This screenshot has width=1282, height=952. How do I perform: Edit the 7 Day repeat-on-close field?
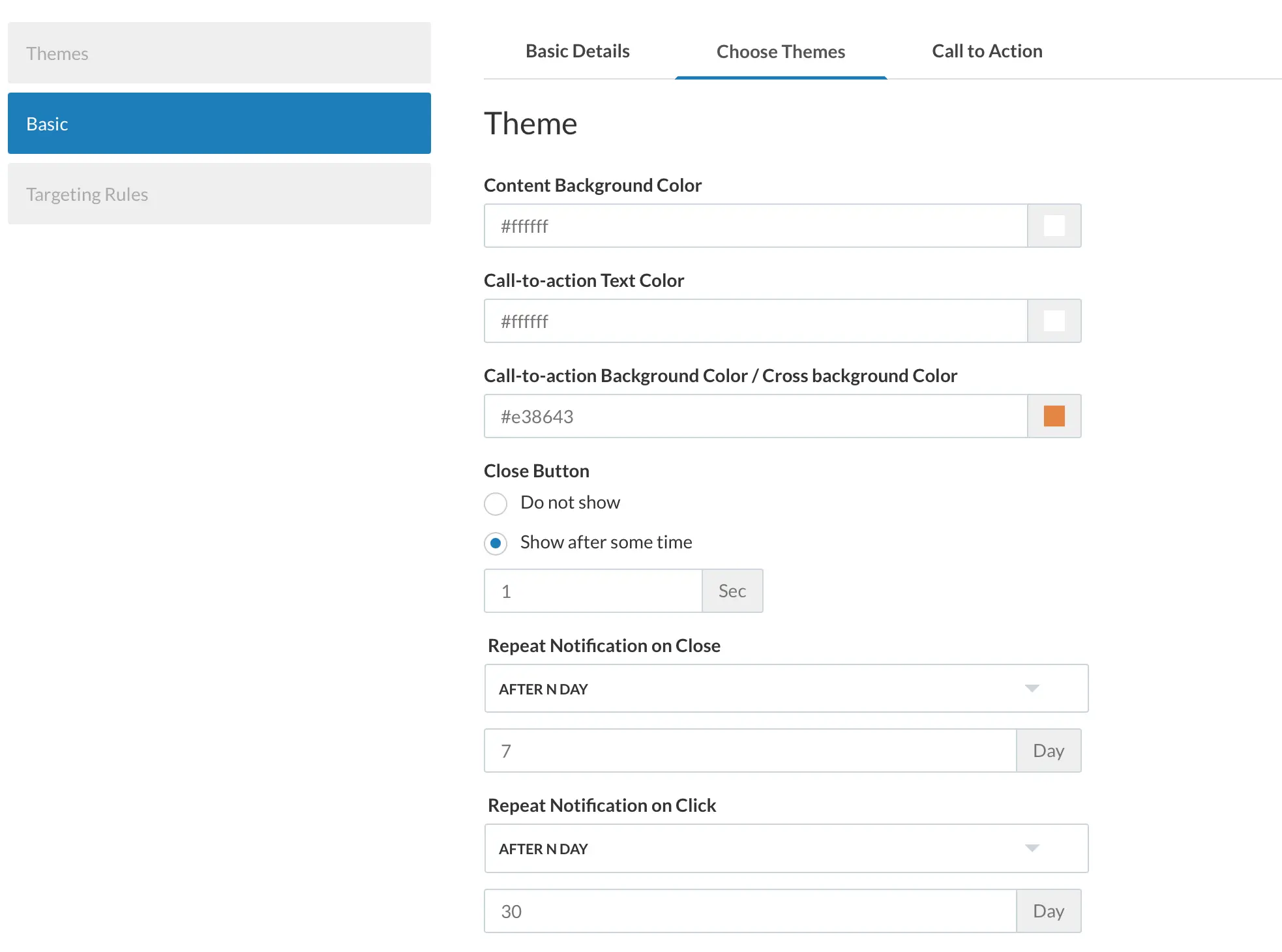[x=750, y=751]
